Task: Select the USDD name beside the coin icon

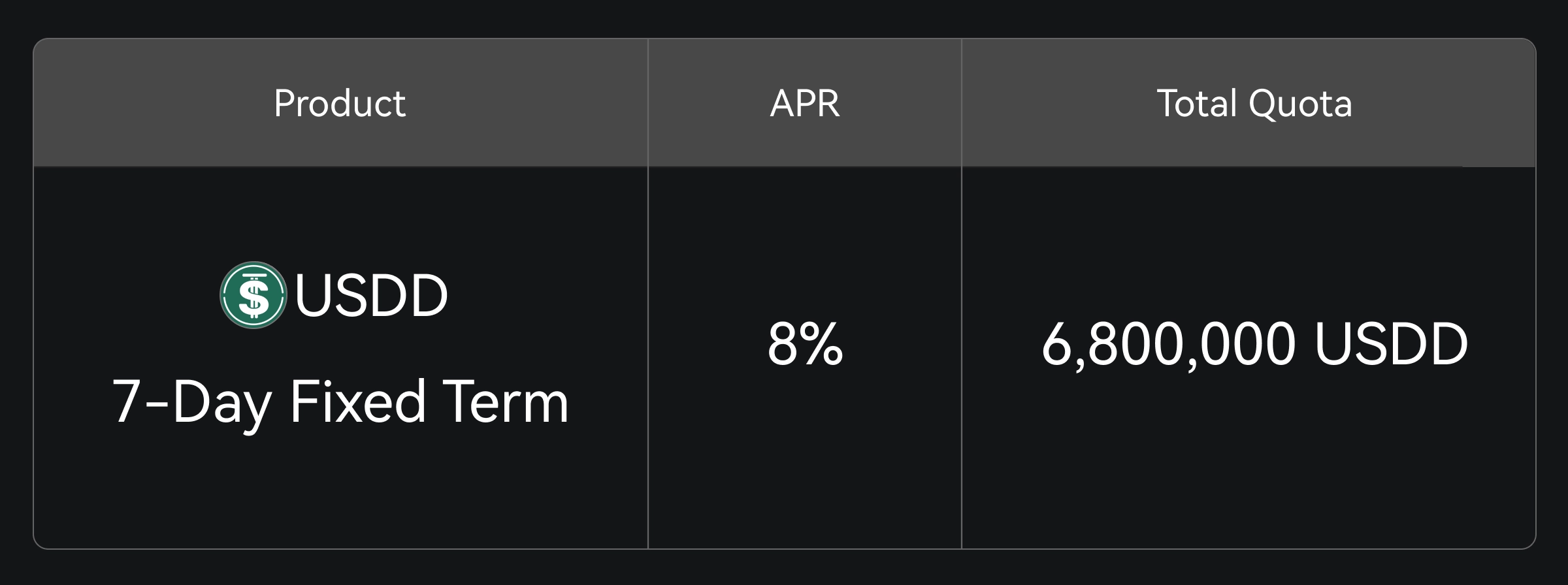Action: point(371,295)
